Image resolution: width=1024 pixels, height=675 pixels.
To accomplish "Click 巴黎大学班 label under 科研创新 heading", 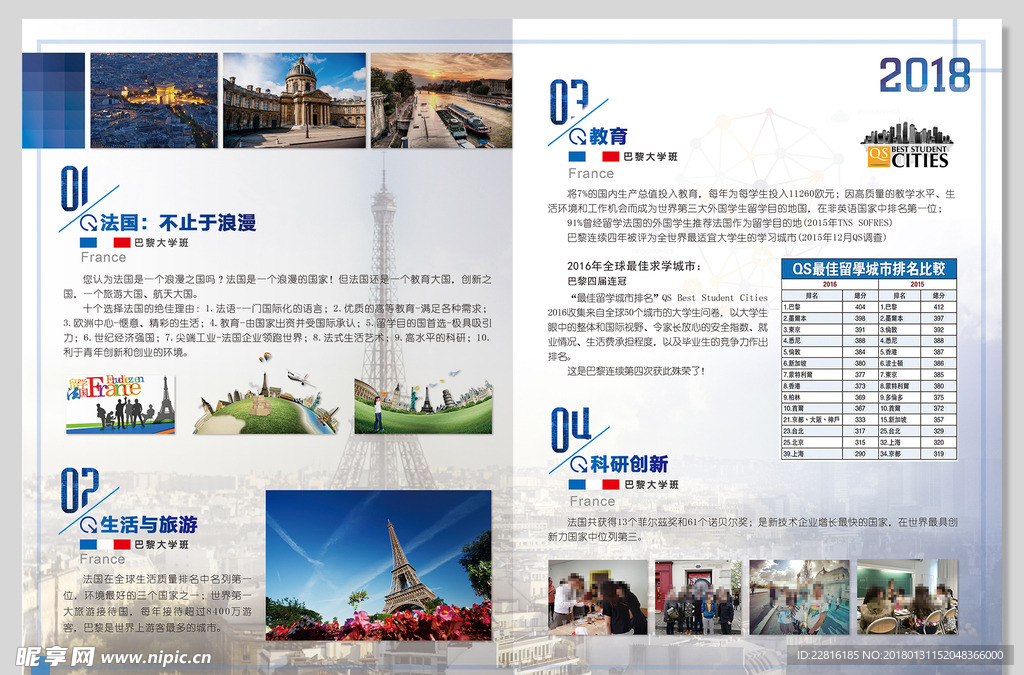I will (x=651, y=484).
